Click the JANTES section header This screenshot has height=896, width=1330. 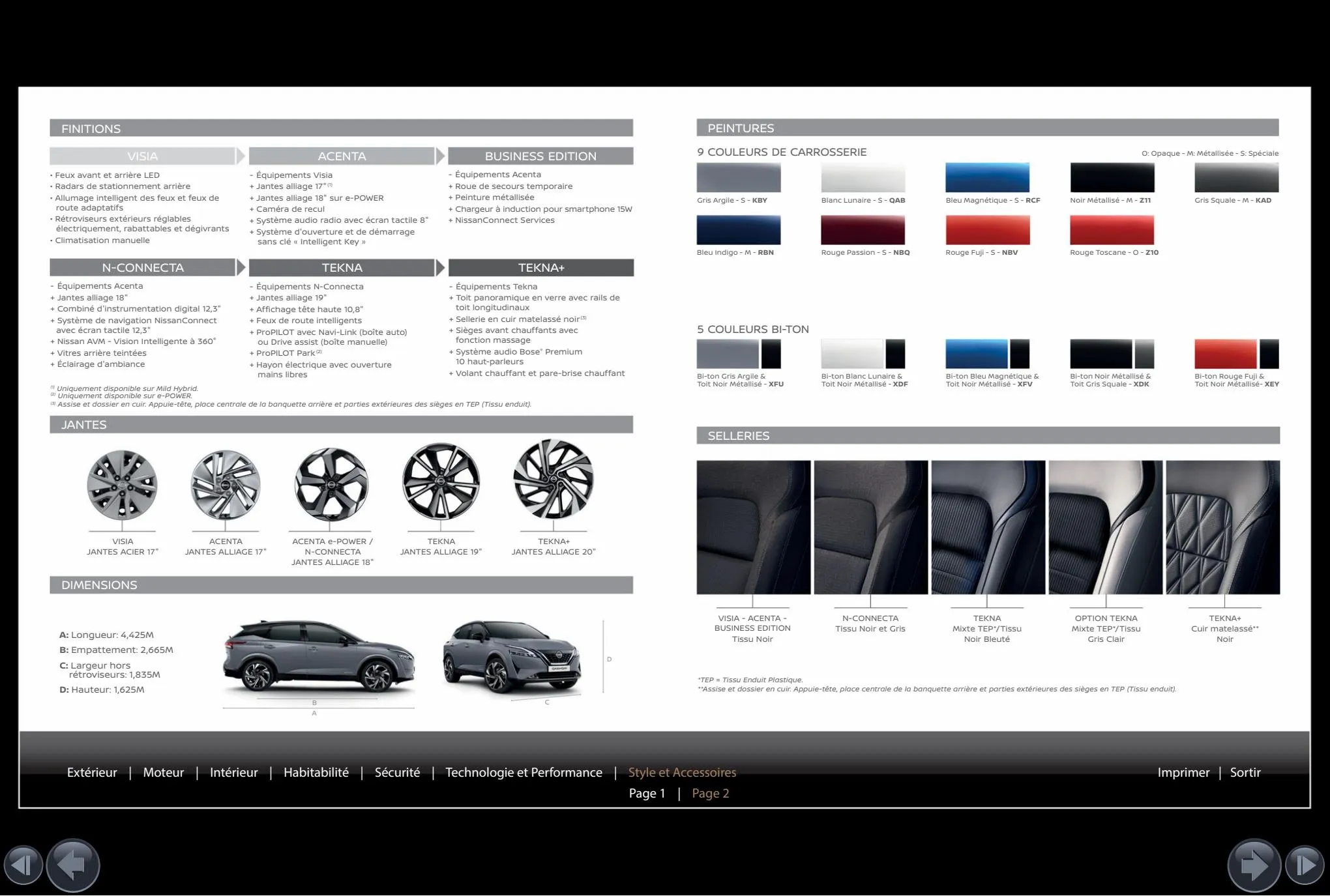(x=341, y=424)
